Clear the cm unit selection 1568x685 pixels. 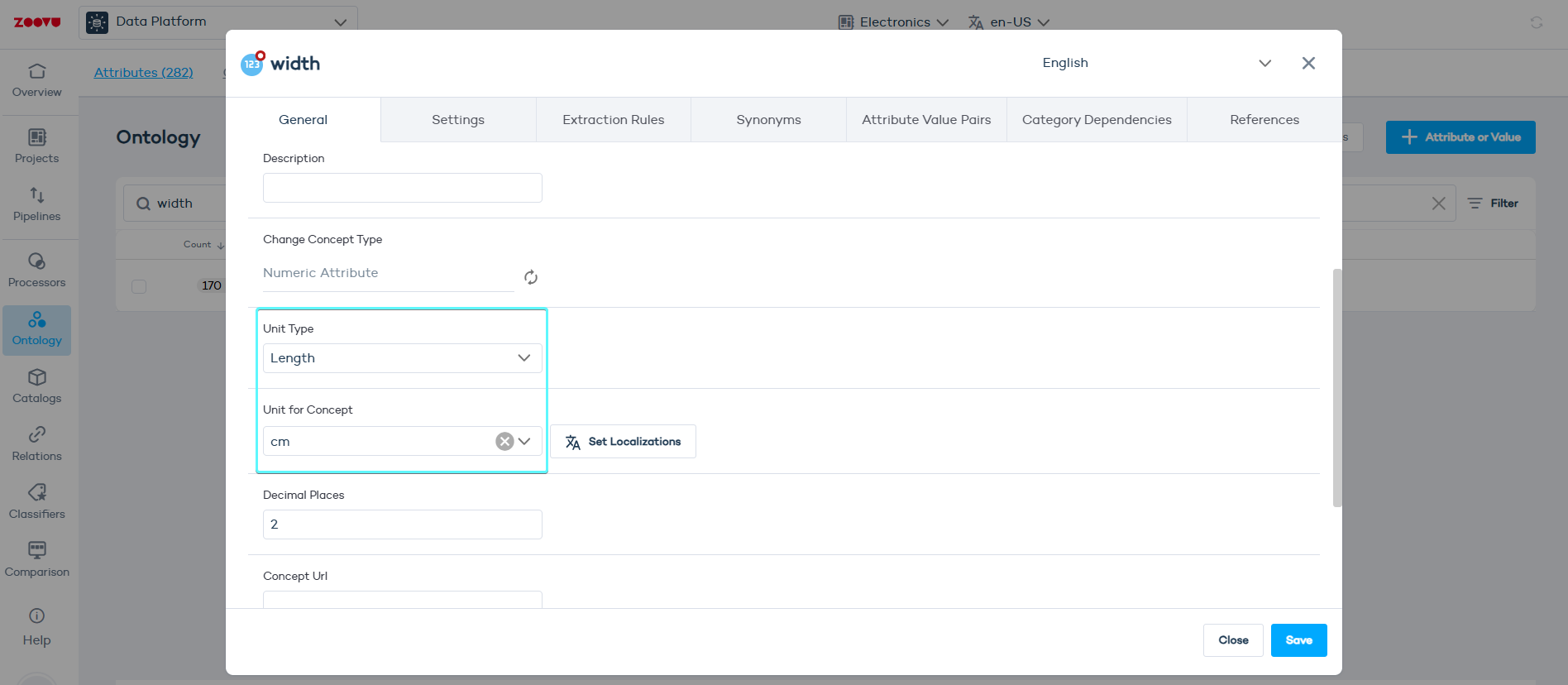[504, 442]
